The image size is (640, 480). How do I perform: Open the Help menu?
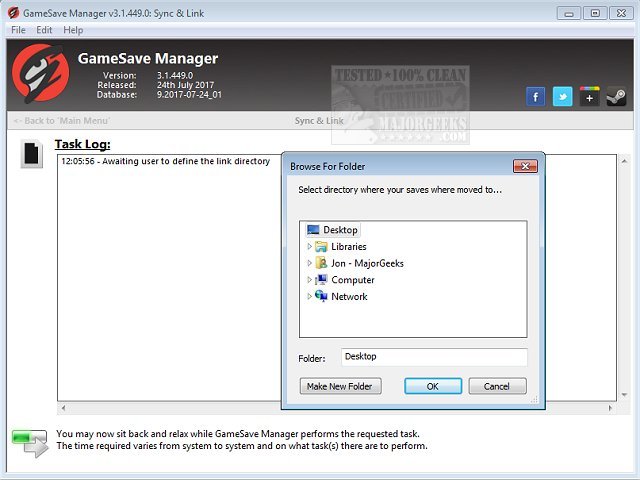pos(73,30)
